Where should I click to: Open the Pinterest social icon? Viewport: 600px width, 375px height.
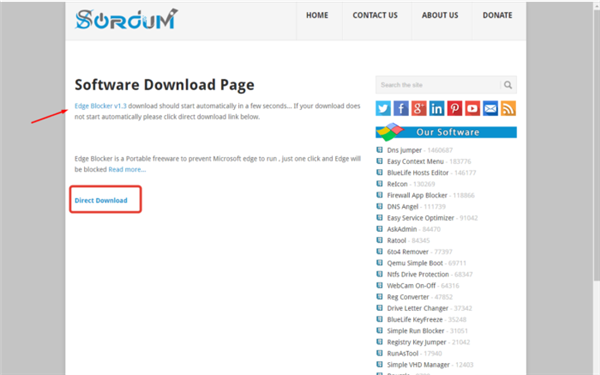(455, 108)
